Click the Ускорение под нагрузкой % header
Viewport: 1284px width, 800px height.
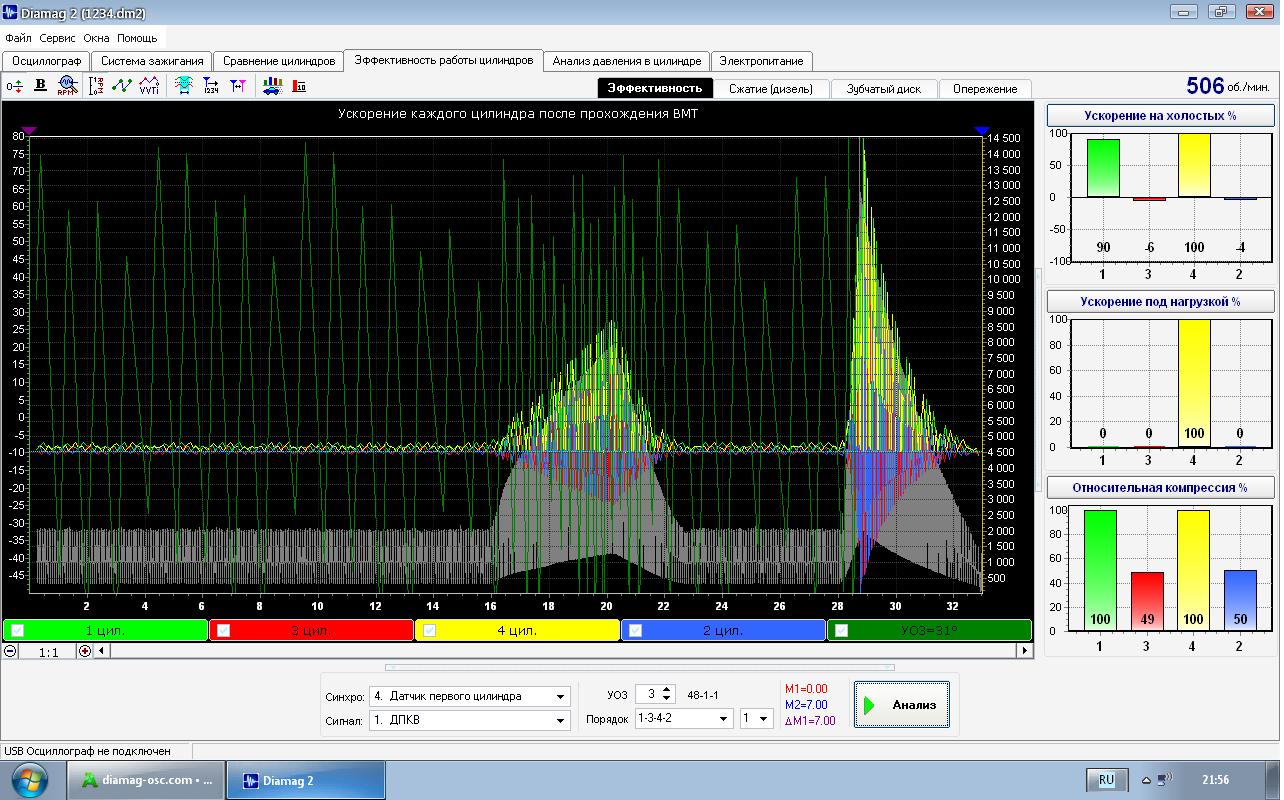coord(1160,302)
